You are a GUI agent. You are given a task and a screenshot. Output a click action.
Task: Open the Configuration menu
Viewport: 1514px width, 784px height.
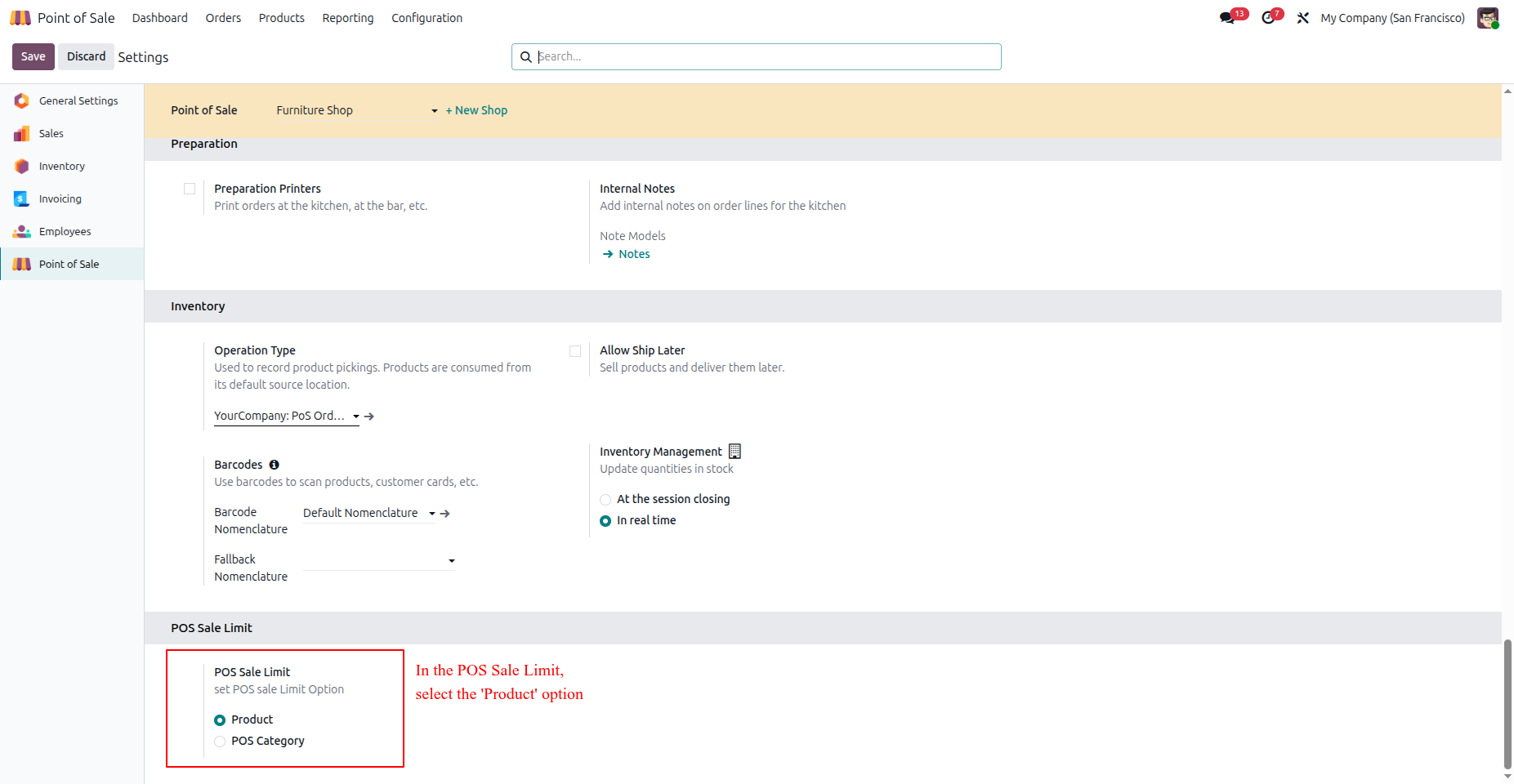click(x=427, y=18)
